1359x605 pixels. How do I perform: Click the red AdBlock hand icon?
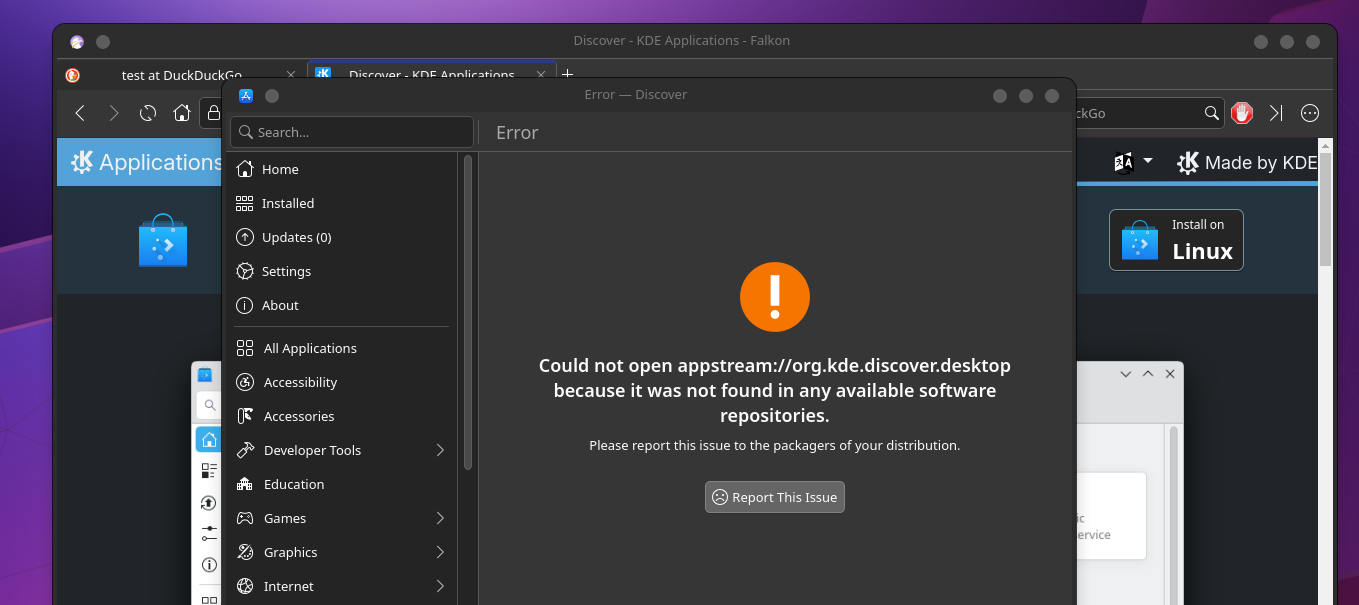click(x=1242, y=113)
